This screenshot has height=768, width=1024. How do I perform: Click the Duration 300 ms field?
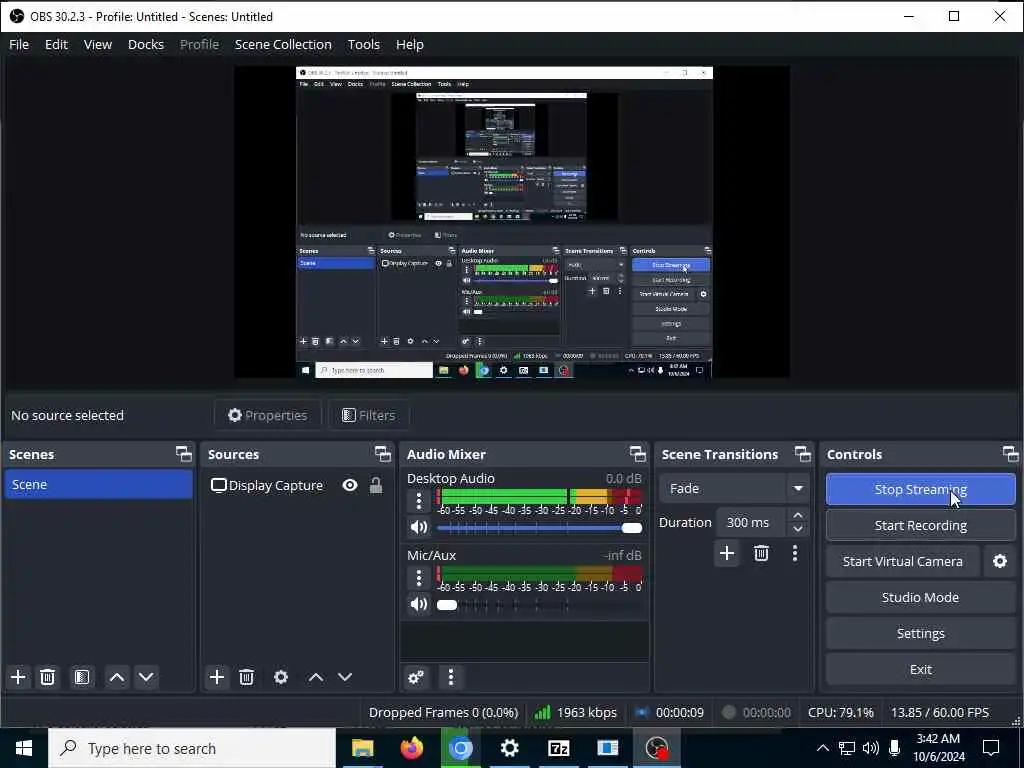point(751,522)
